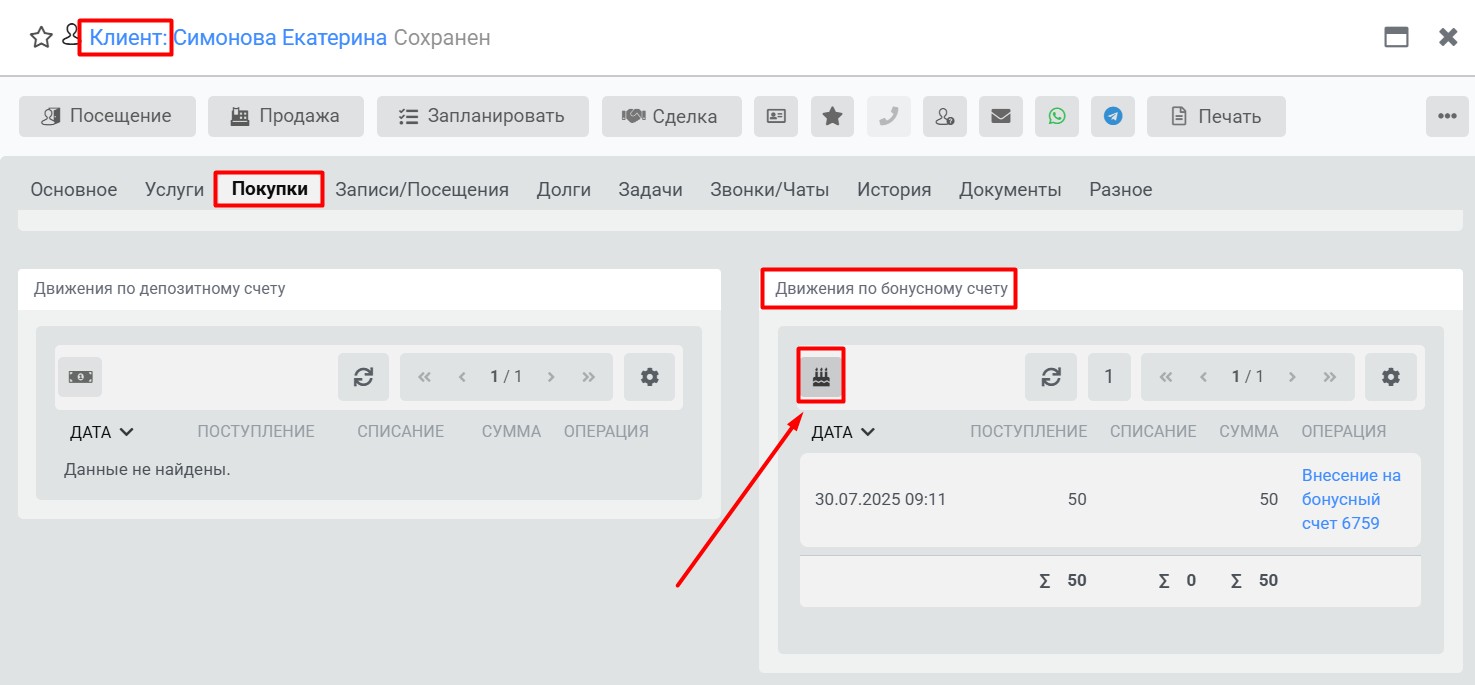Select the Разное tab
The width and height of the screenshot is (1475, 685).
pyautogui.click(x=1121, y=189)
